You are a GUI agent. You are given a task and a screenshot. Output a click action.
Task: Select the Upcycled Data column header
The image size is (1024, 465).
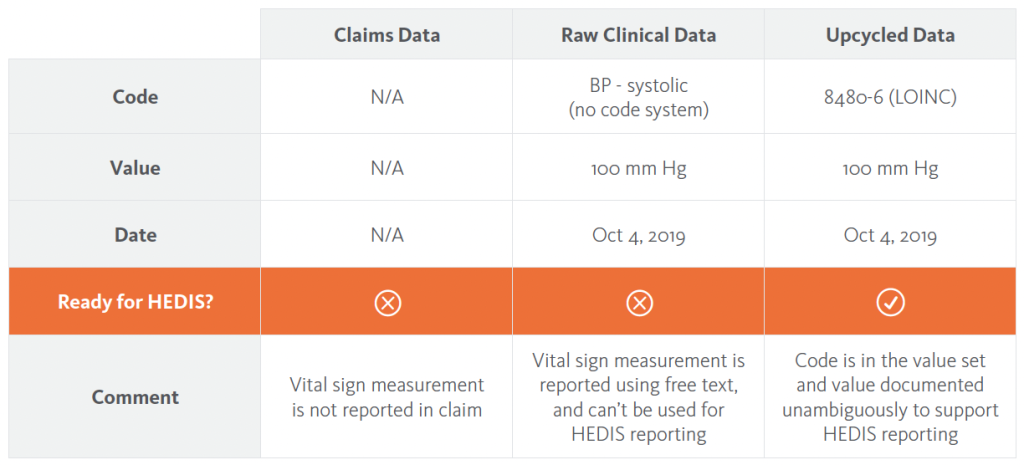coord(890,35)
